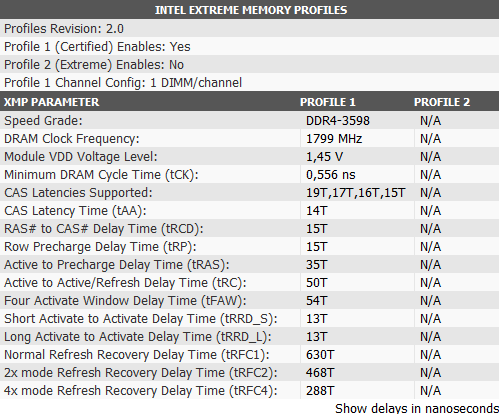The height and width of the screenshot is (414, 501).
Task: Click the Profile 1 (Certified) Enables row
Action: [x=249, y=46]
